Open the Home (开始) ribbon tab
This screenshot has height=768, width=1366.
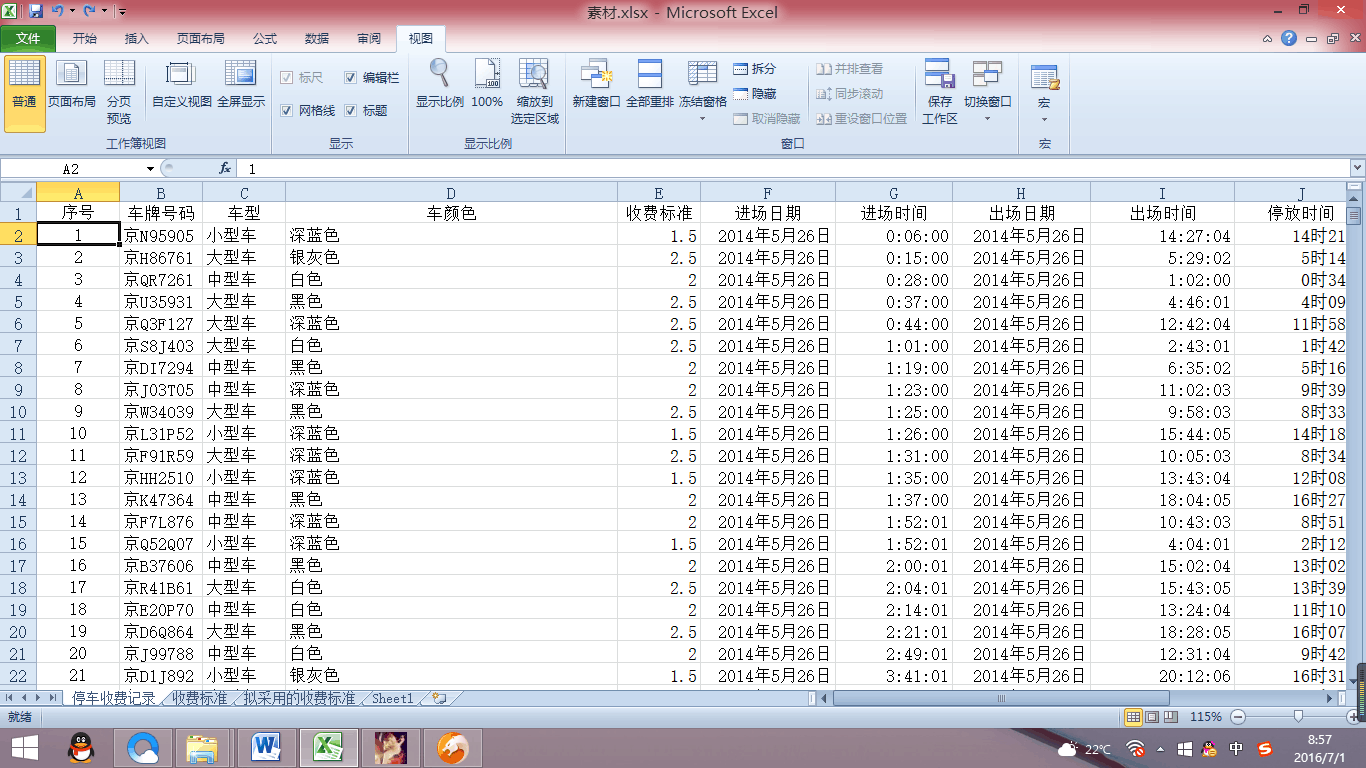[85, 38]
